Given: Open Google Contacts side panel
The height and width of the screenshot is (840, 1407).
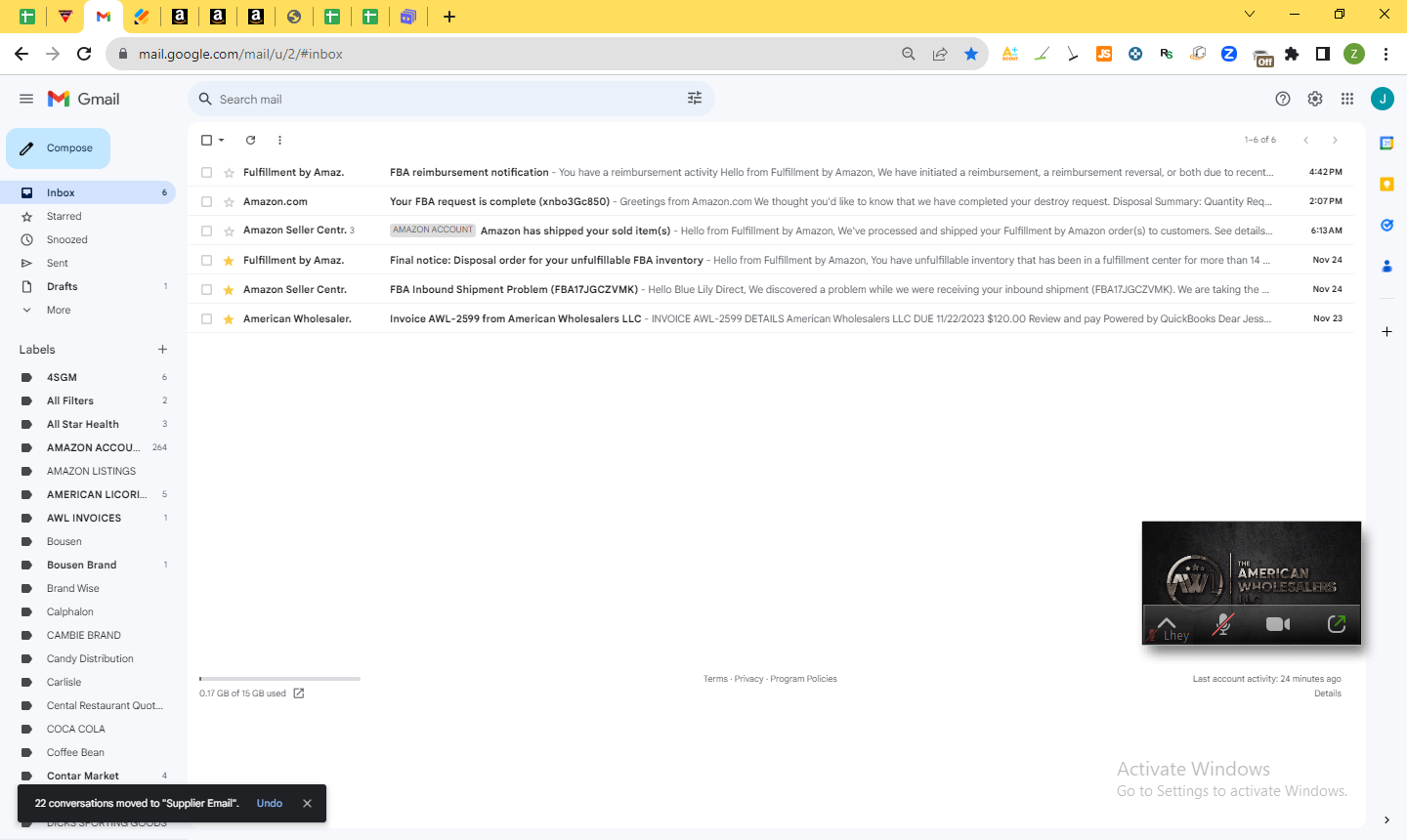Looking at the screenshot, I should pyautogui.click(x=1386, y=266).
